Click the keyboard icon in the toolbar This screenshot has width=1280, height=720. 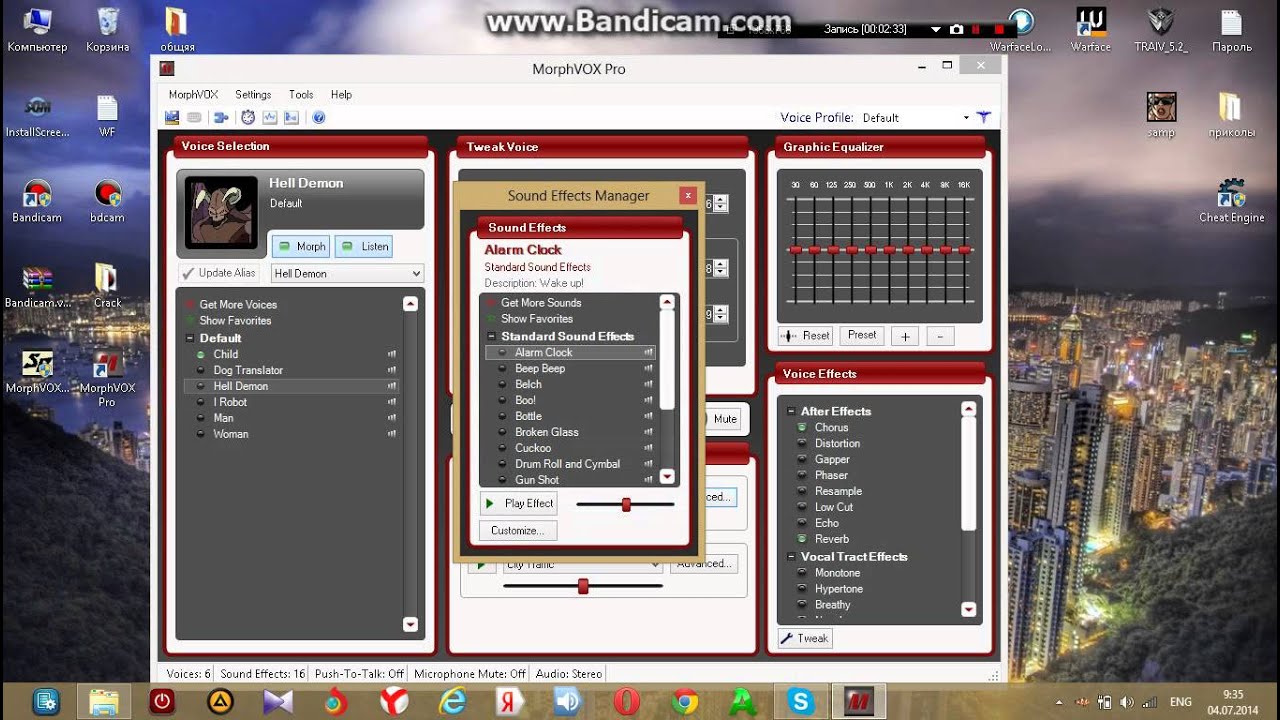coord(195,117)
